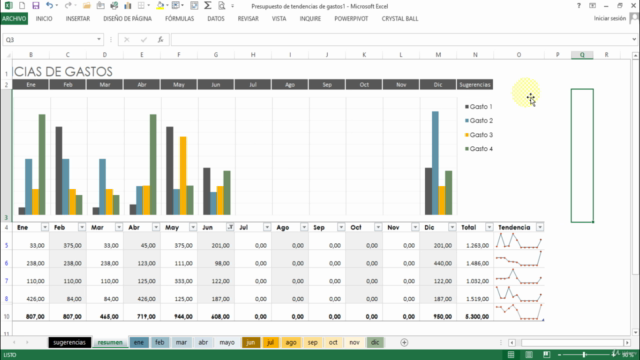Redo the last undone action
Image resolution: width=640 pixels, height=360 pixels.
tap(68, 6)
